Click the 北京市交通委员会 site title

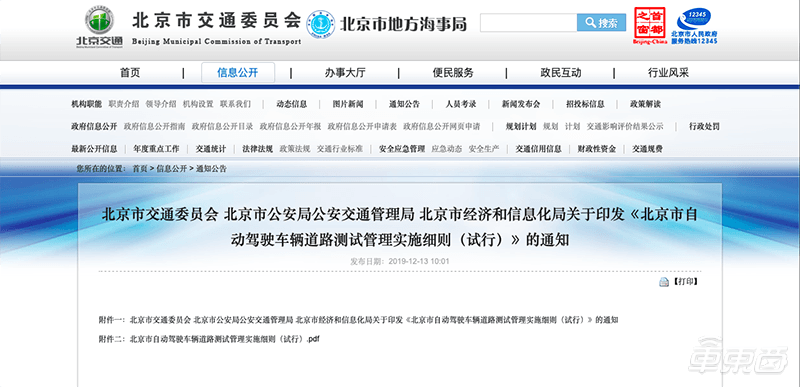[x=217, y=20]
